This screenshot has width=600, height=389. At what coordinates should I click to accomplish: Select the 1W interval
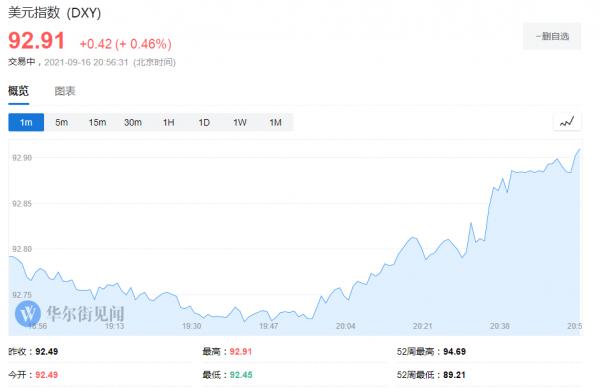point(240,122)
